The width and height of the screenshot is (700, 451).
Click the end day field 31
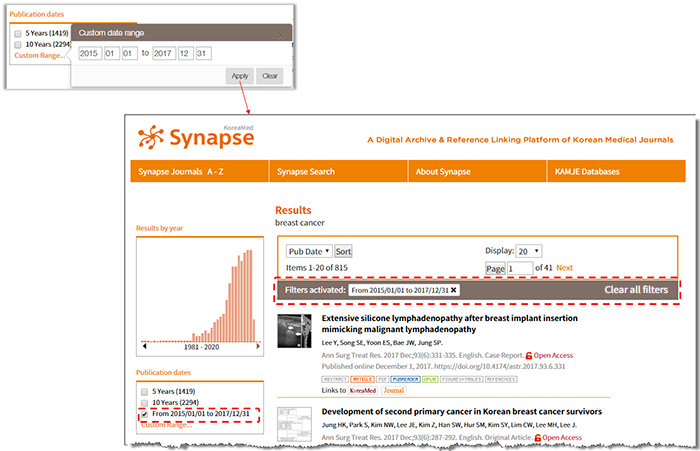pos(204,53)
